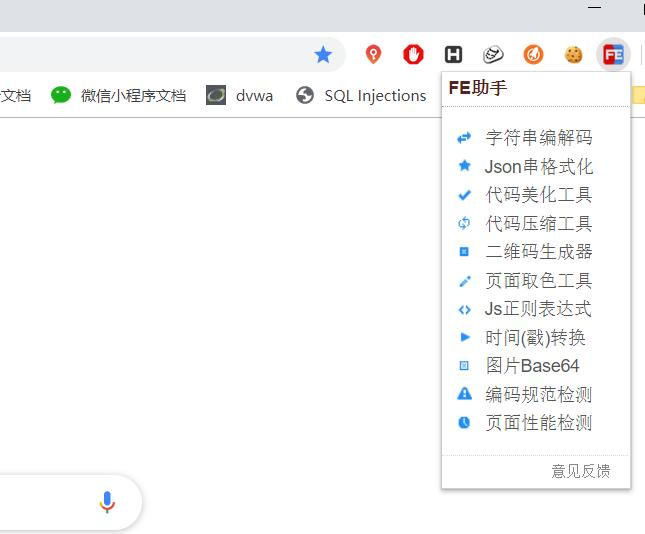Viewport: 645px width, 534px height.
Task: Click the WeChat bookmark favicon
Action: tap(61, 95)
